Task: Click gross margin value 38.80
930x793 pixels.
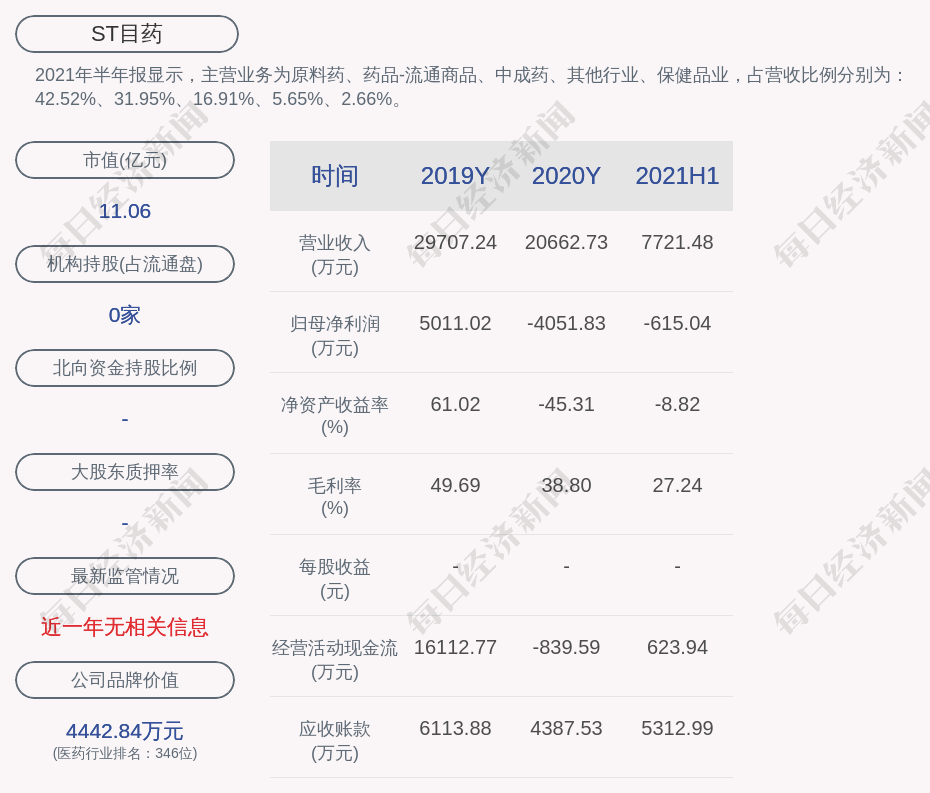Action: click(x=566, y=485)
